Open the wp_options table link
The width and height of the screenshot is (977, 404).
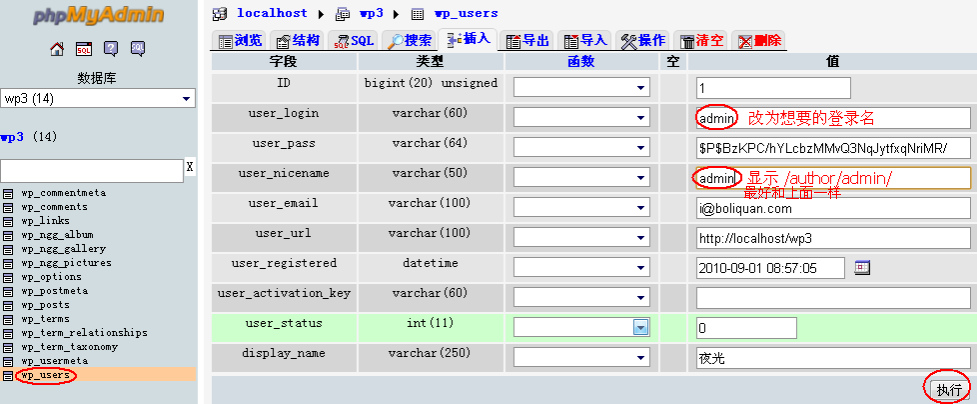[51, 277]
